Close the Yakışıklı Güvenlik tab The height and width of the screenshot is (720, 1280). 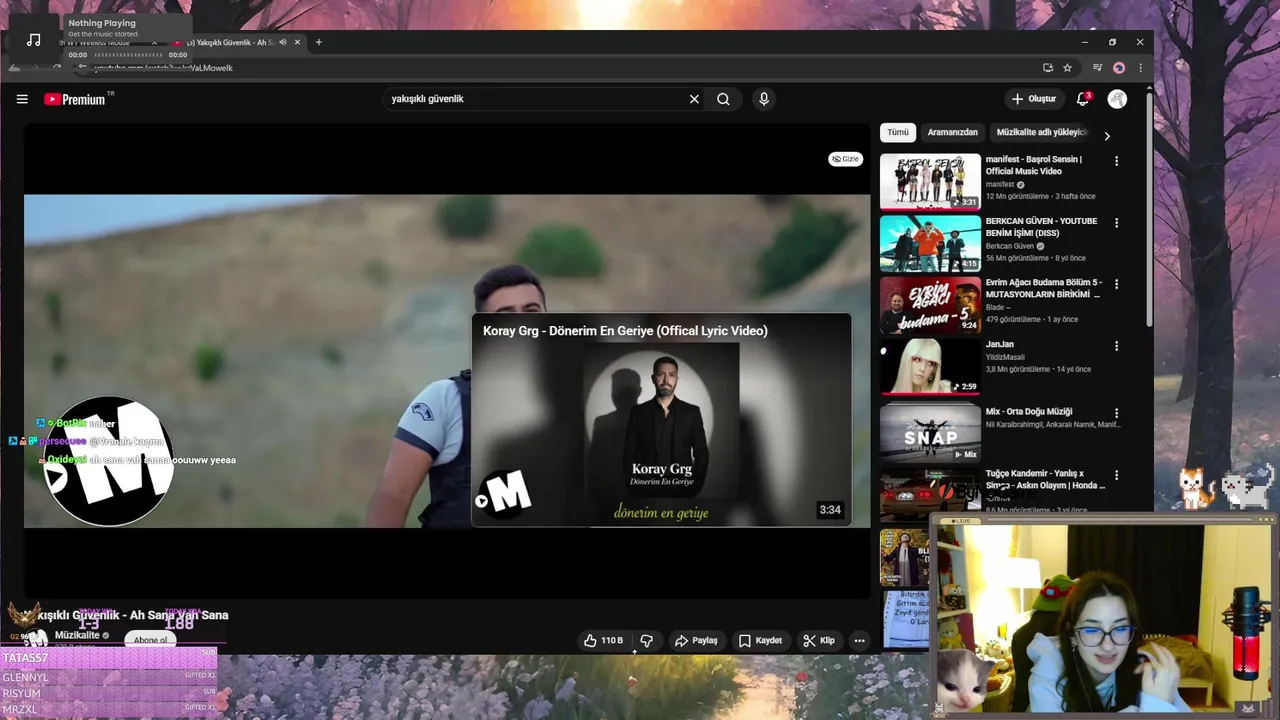click(x=297, y=42)
